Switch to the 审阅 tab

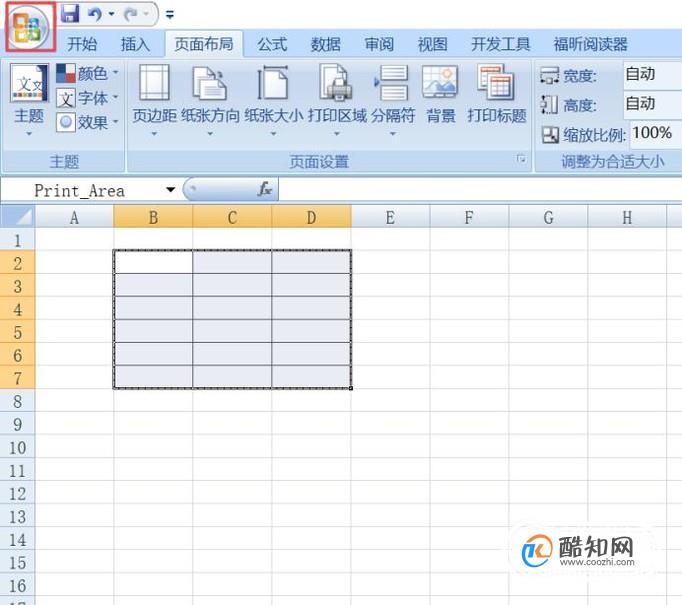379,44
